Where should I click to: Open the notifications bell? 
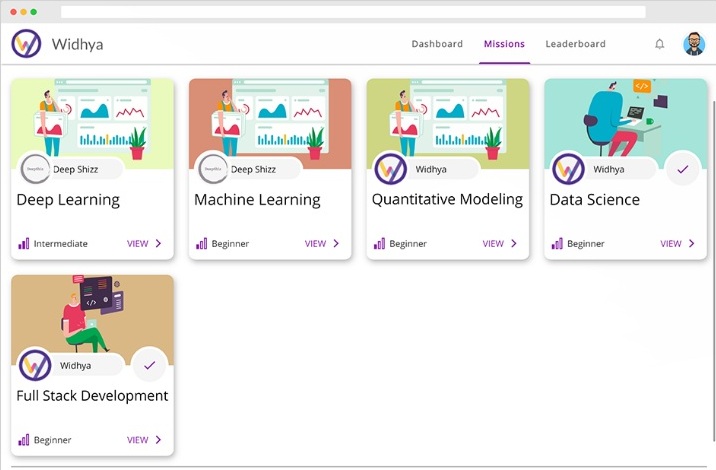[x=659, y=44]
